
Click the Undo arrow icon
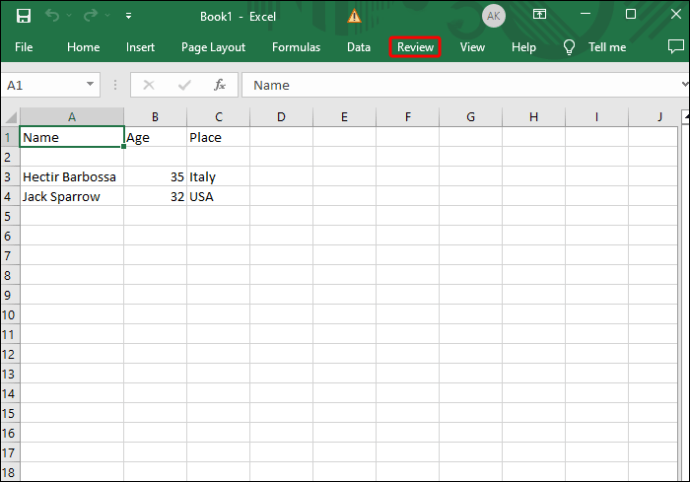pyautogui.click(x=52, y=16)
